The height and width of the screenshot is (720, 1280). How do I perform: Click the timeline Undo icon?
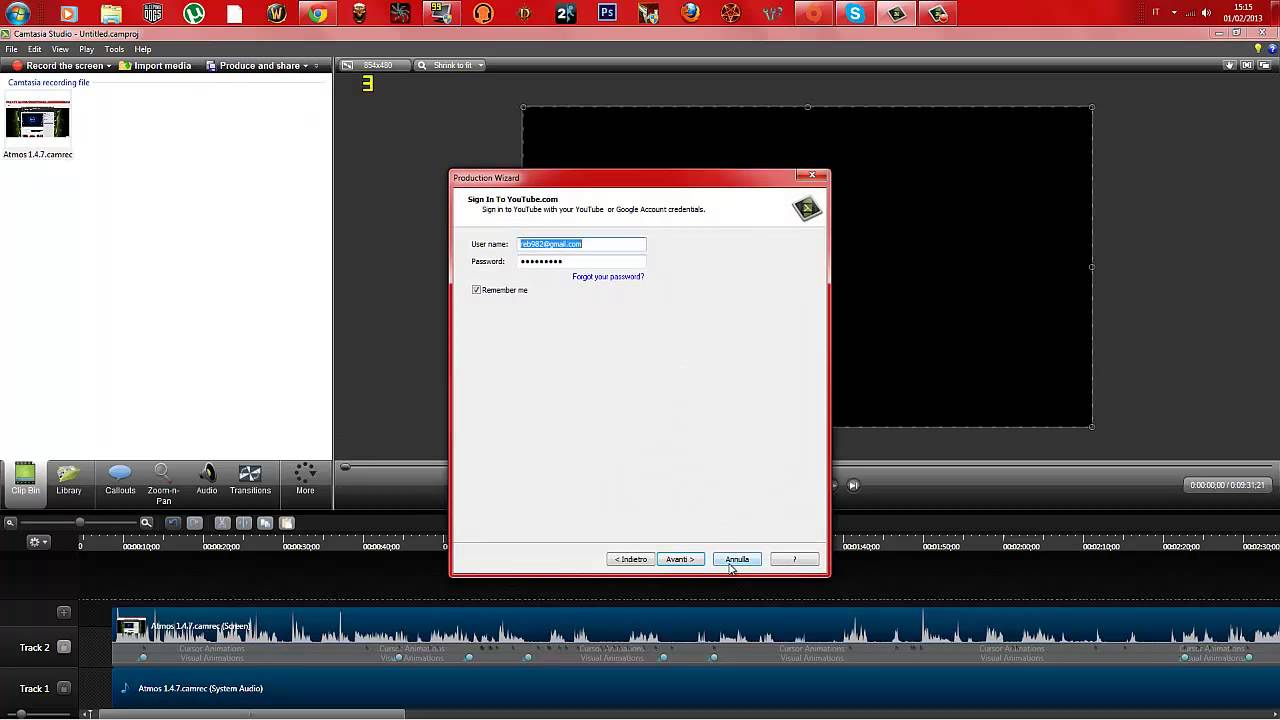[x=173, y=523]
